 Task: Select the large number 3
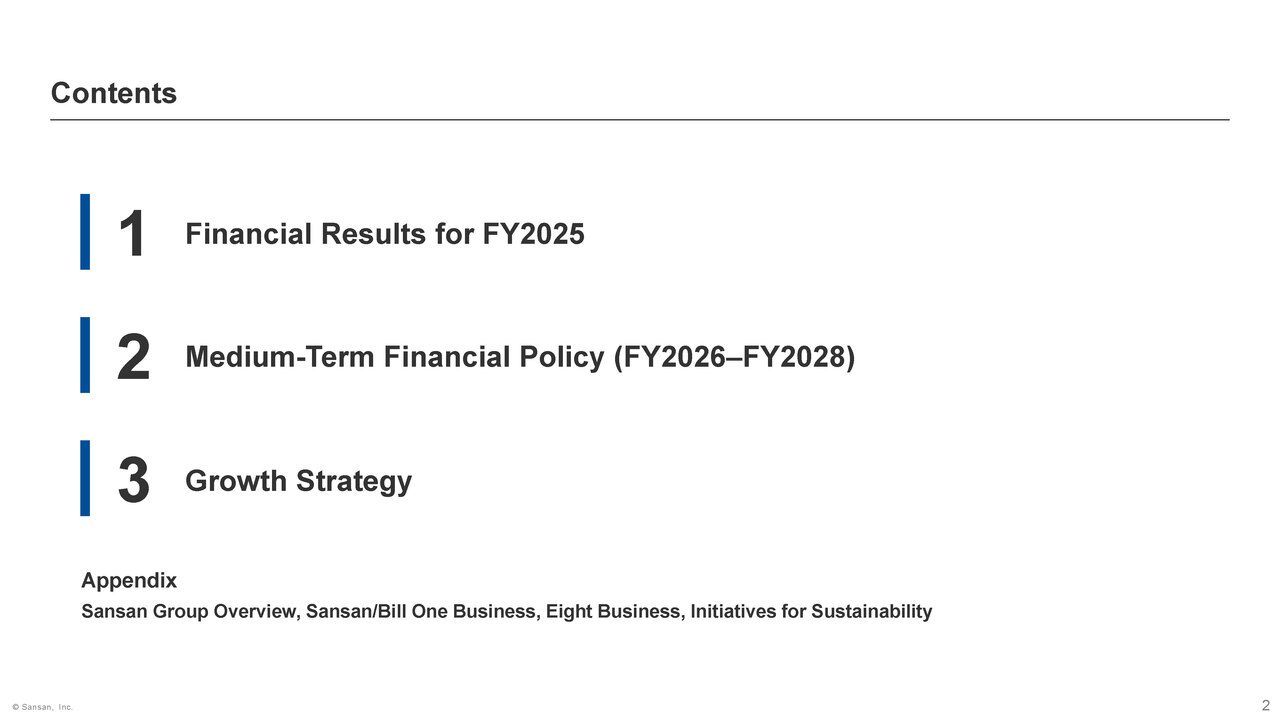(x=133, y=481)
